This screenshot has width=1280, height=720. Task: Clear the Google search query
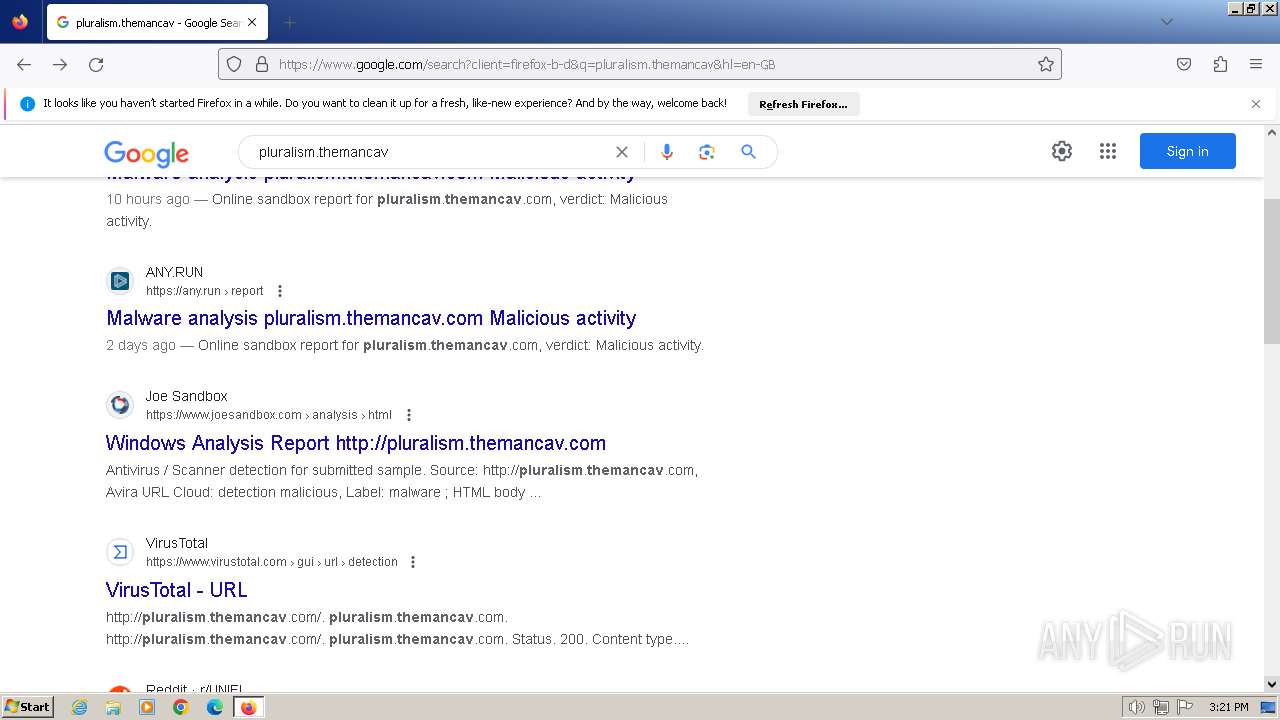(622, 152)
